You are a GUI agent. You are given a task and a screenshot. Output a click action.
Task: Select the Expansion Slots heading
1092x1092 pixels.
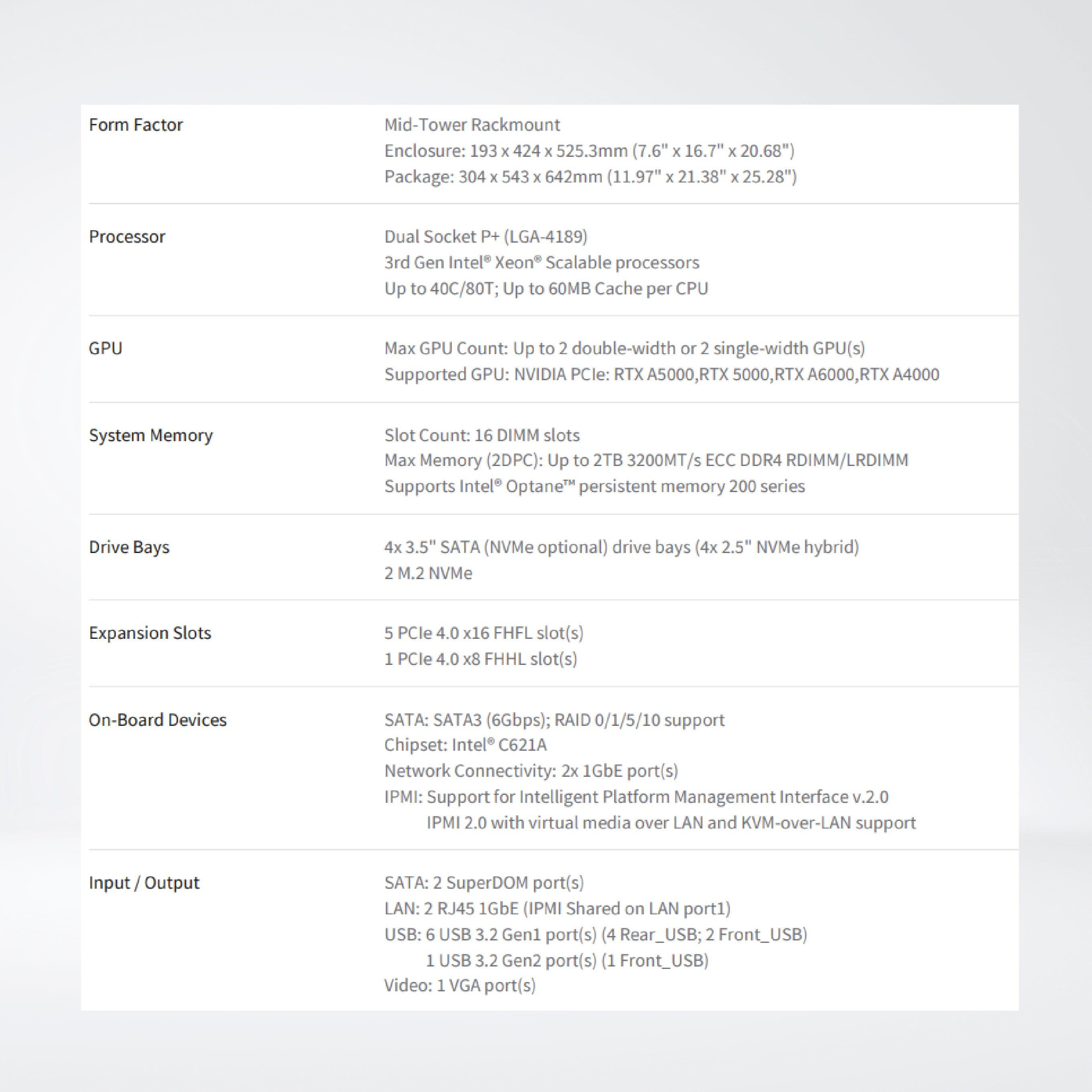coord(150,633)
